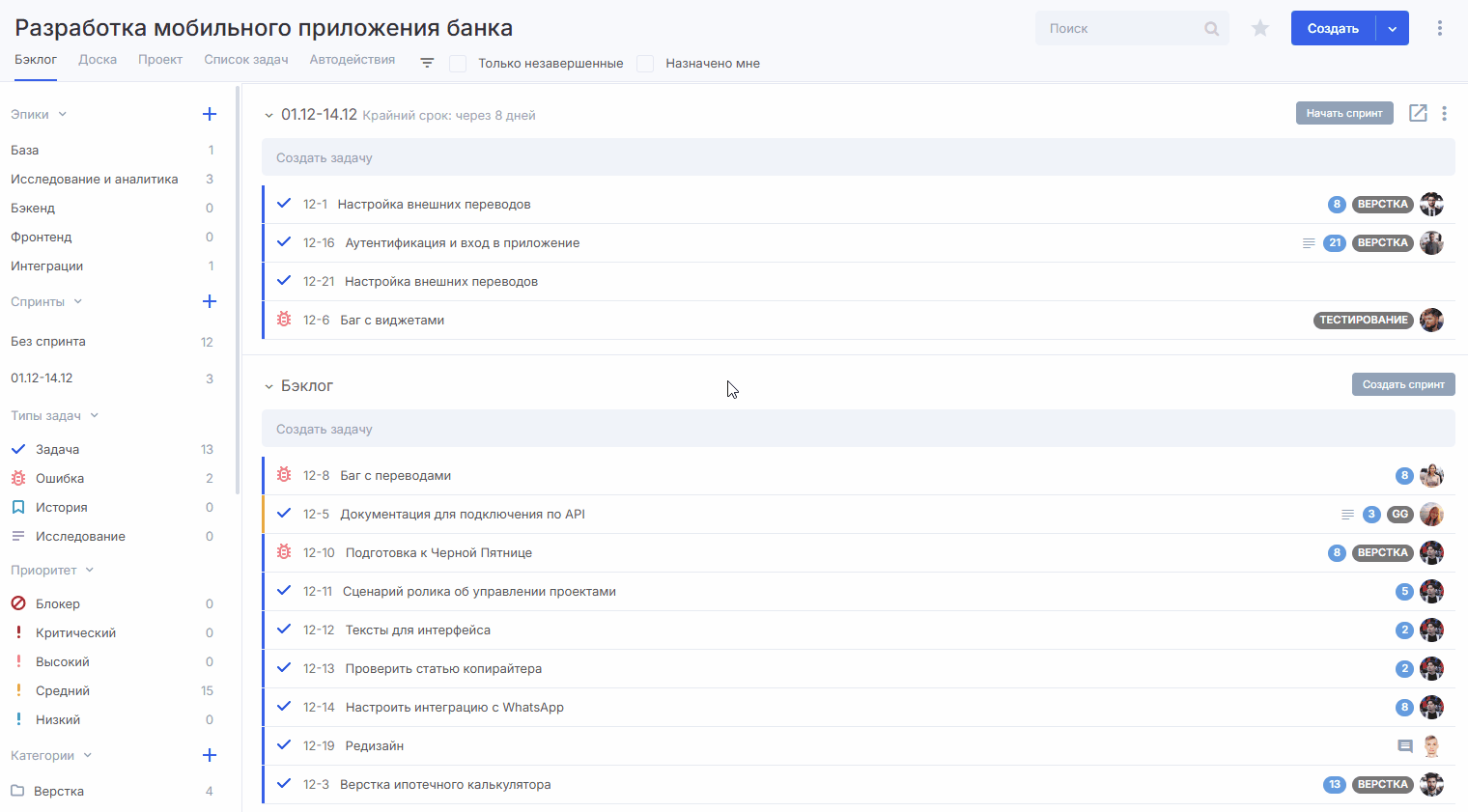Click the plus icon next to Эпики
This screenshot has height=812, width=1468.
click(x=210, y=114)
